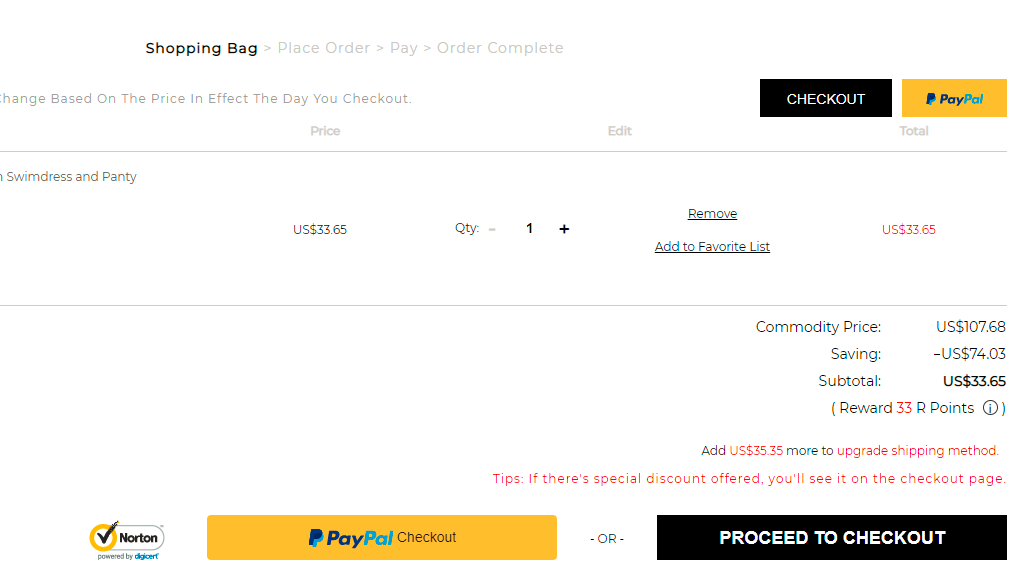This screenshot has width=1025, height=564.
Task: Click the quantity number field
Action: coord(529,229)
